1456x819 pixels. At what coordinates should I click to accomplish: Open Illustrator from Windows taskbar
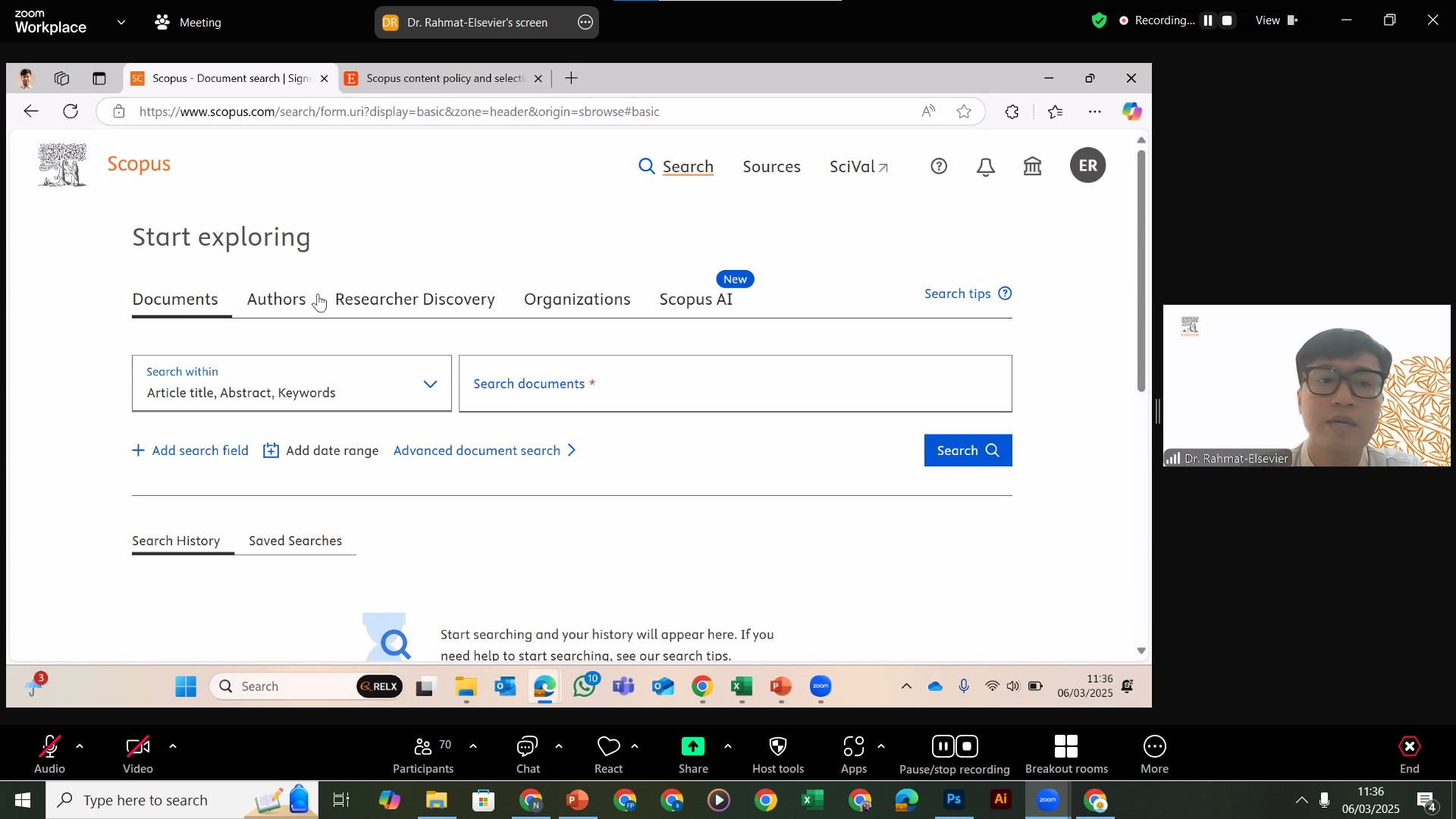pyautogui.click(x=1001, y=800)
